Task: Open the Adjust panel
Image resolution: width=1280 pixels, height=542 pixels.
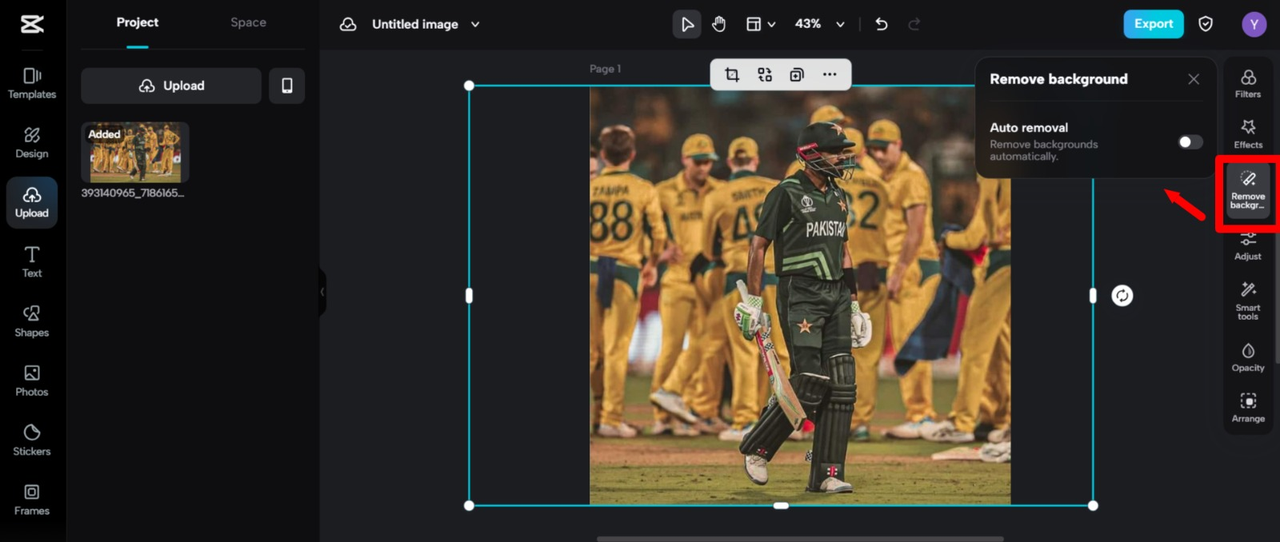Action: click(1248, 246)
